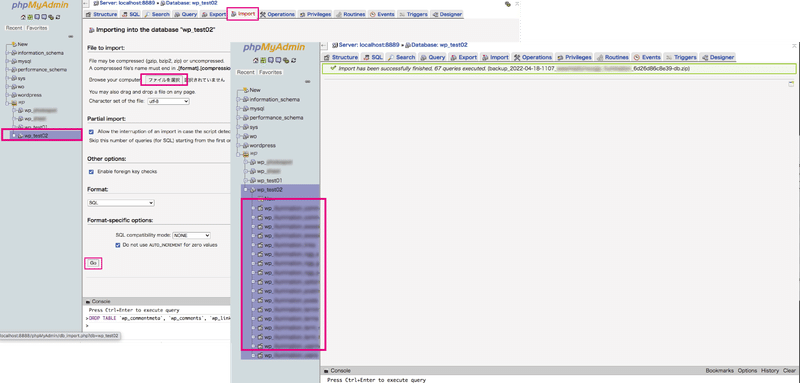Open Bookmarks in right window console bar
Image resolution: width=800 pixels, height=383 pixels.
[719, 371]
